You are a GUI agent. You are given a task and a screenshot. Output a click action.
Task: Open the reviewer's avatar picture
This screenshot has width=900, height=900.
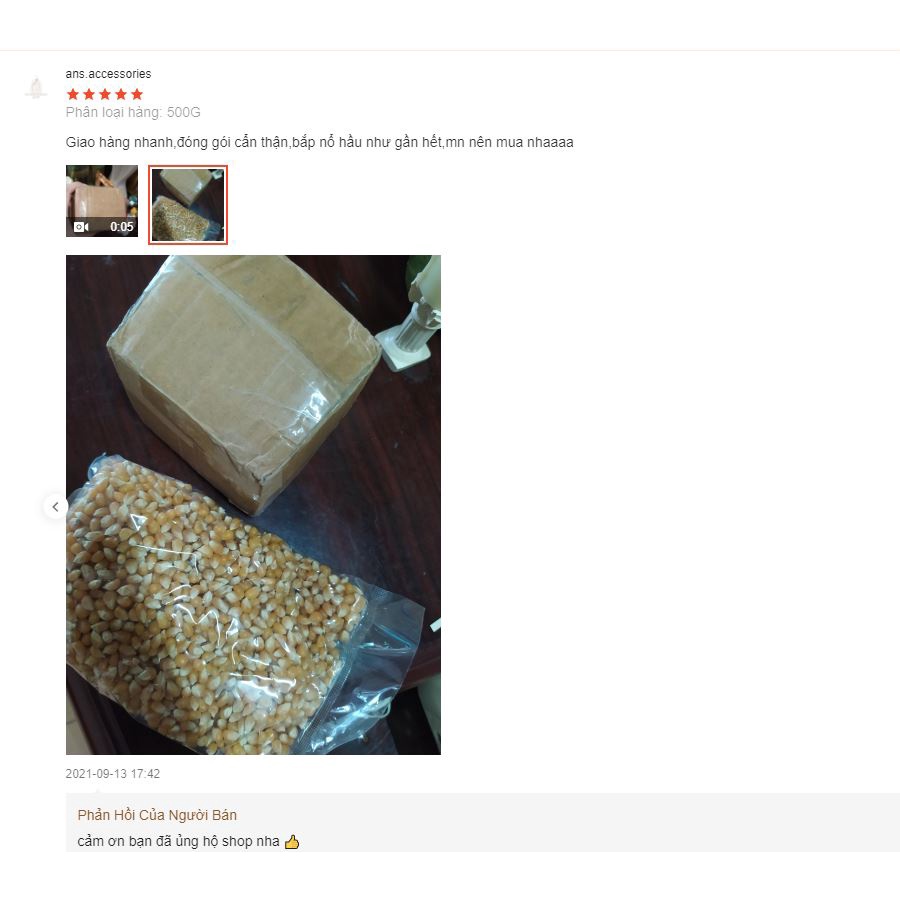pos(36,88)
